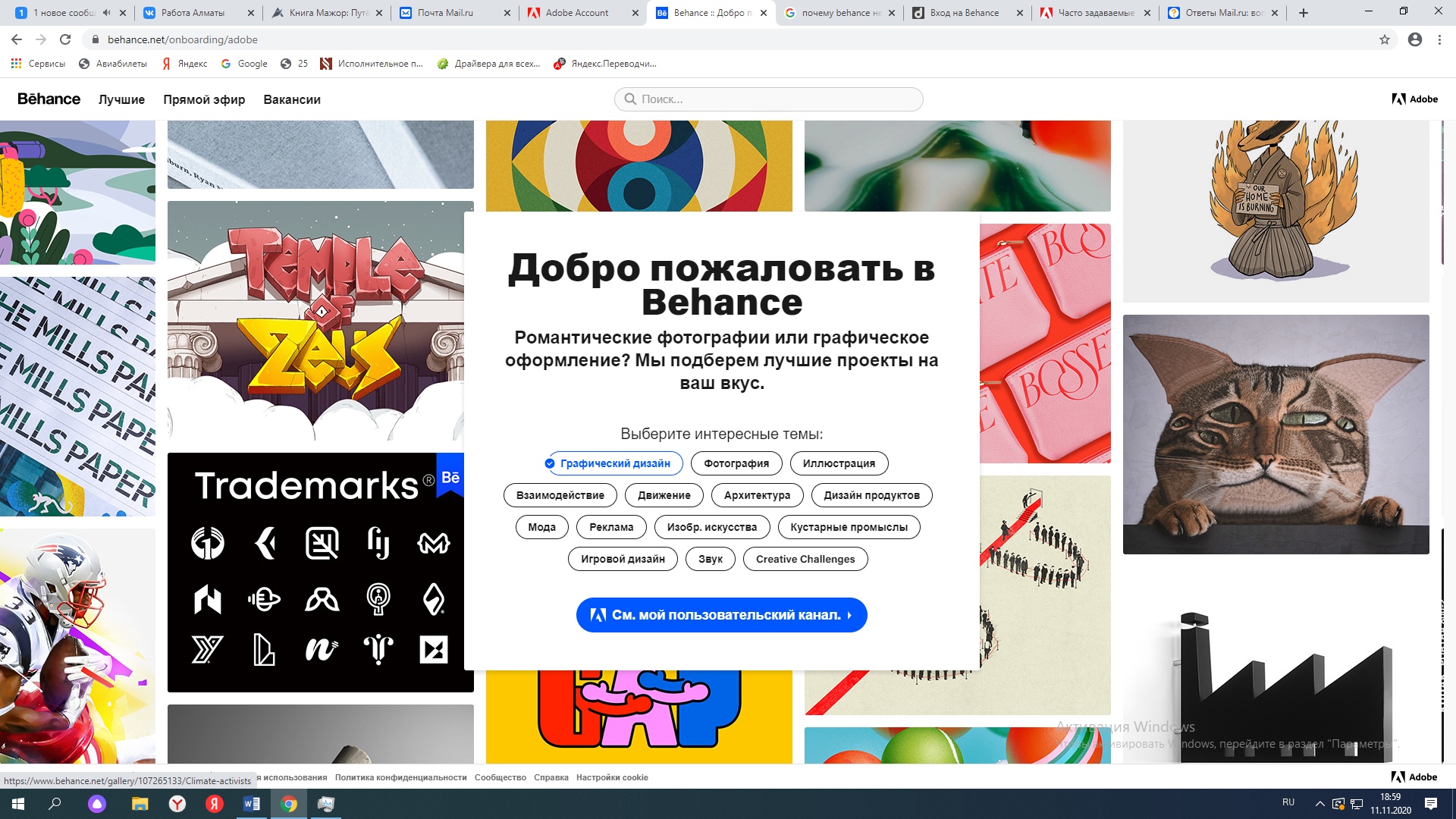Select the Движение topic
Image resolution: width=1456 pixels, height=819 pixels.
(664, 495)
